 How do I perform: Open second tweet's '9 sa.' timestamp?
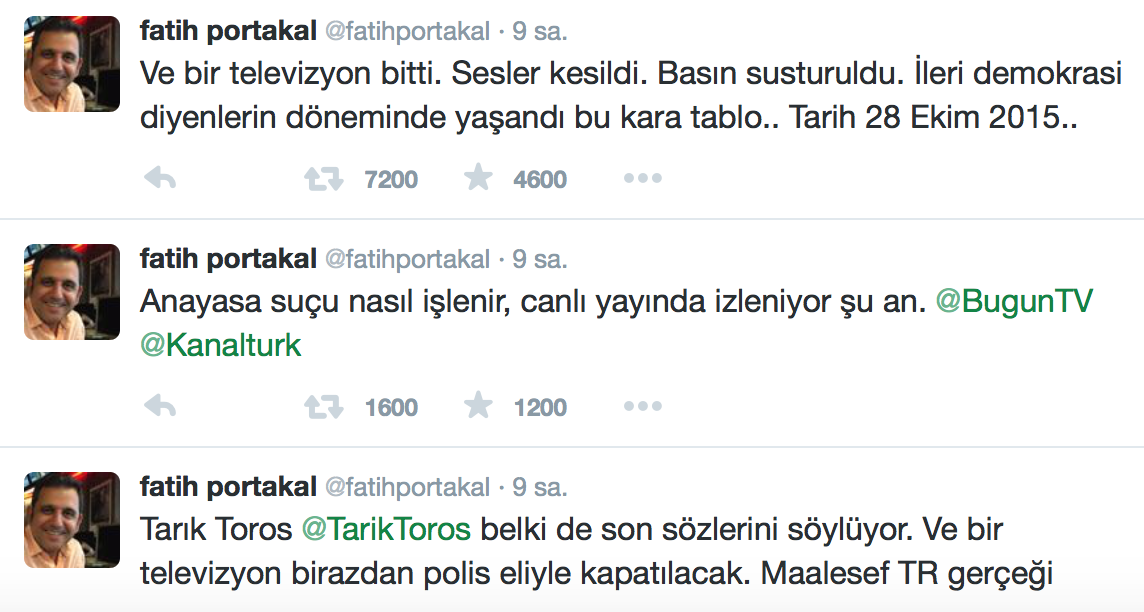click(540, 260)
